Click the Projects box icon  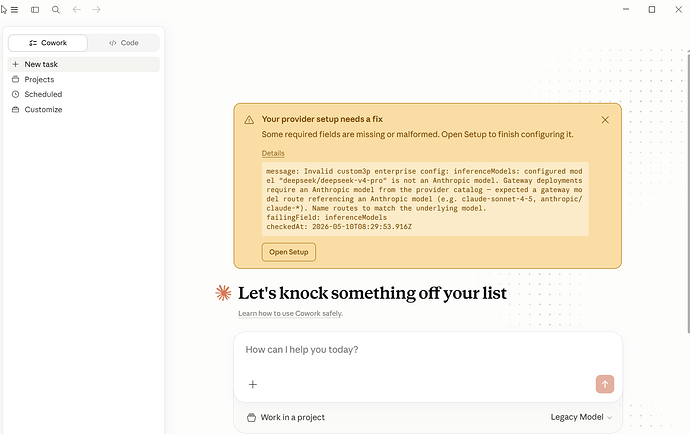click(x=15, y=80)
